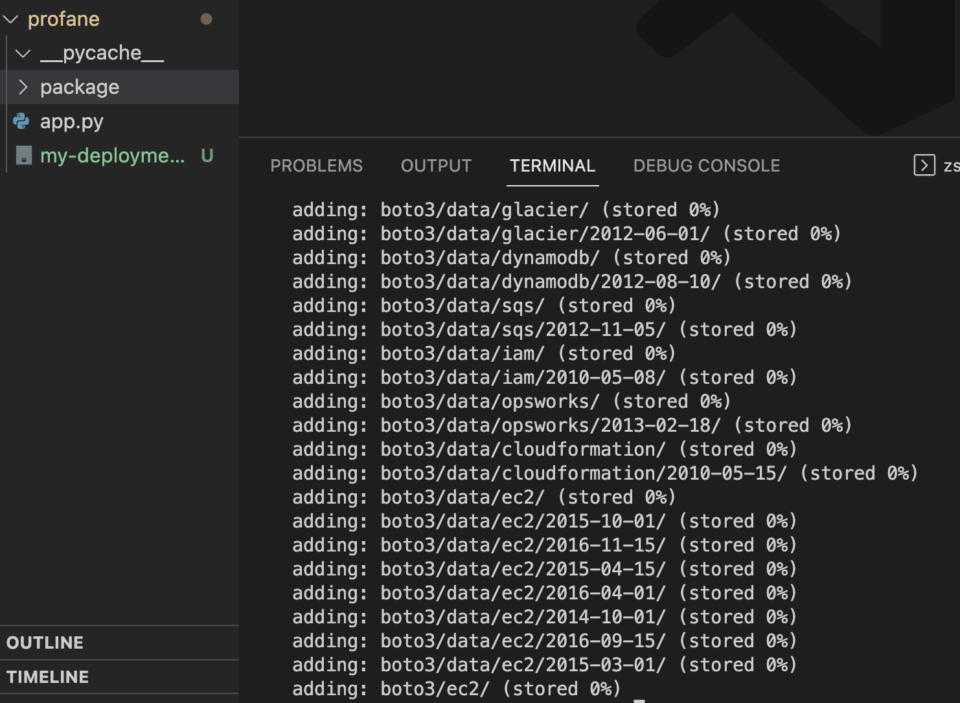960x703 pixels.
Task: Select the my-deployme file name in explorer
Action: (112, 156)
